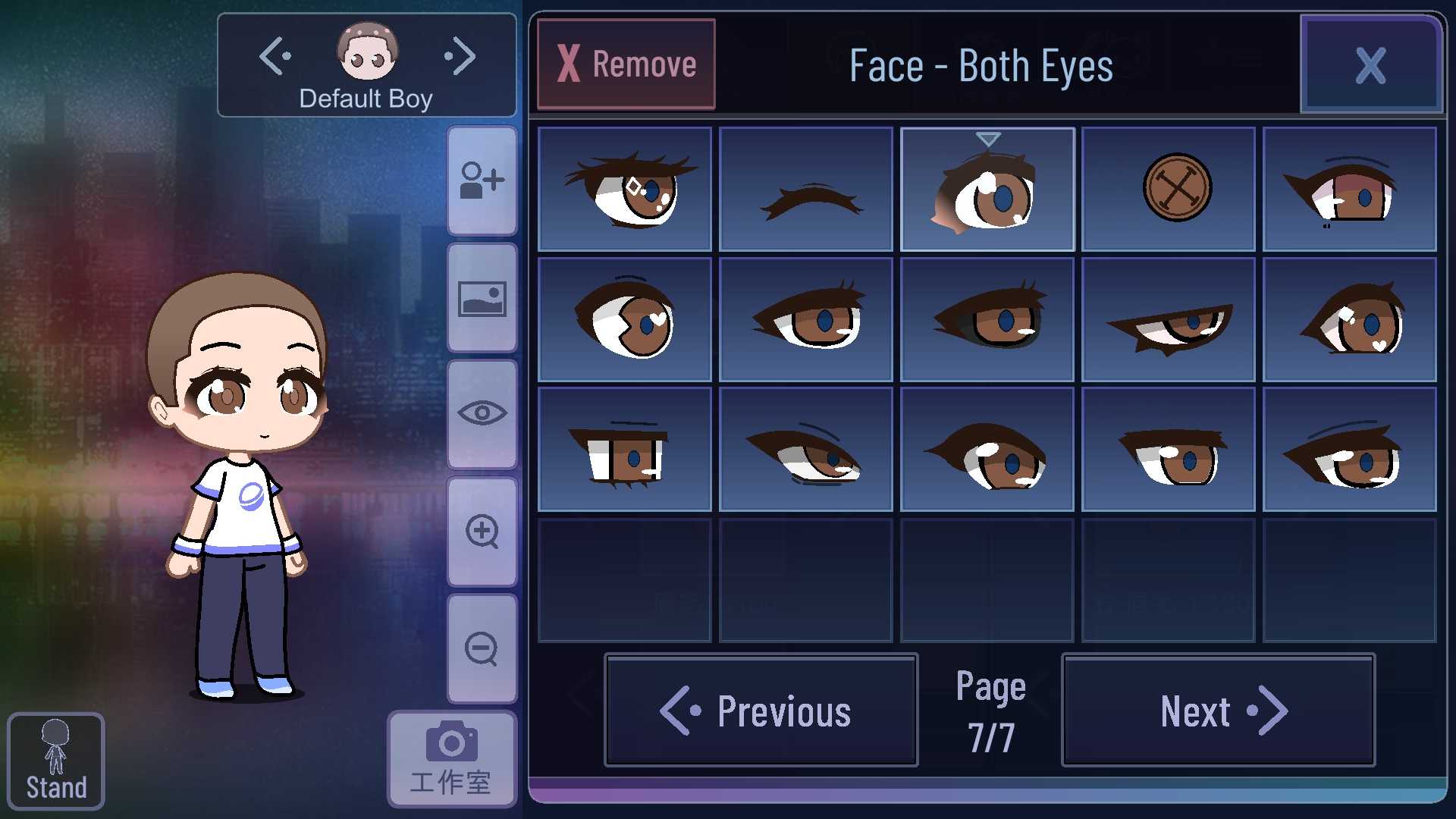
Task: Click the zoom out magnifier icon
Action: [x=482, y=649]
